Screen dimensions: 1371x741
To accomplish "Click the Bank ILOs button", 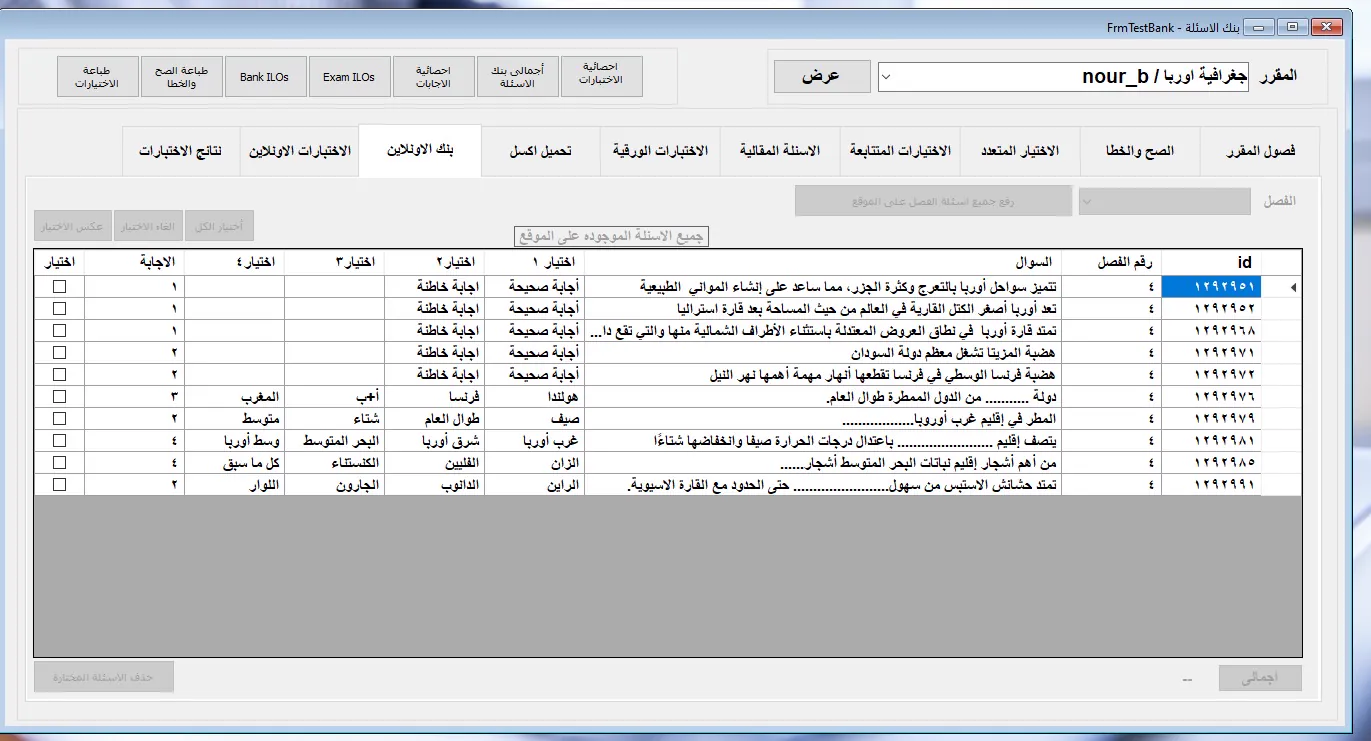I will pos(265,76).
